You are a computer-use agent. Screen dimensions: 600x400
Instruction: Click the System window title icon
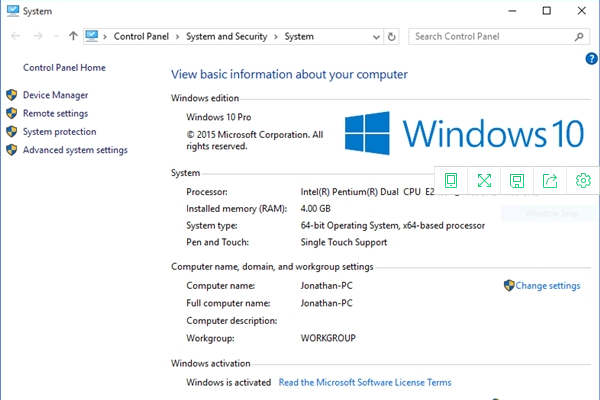coord(13,11)
